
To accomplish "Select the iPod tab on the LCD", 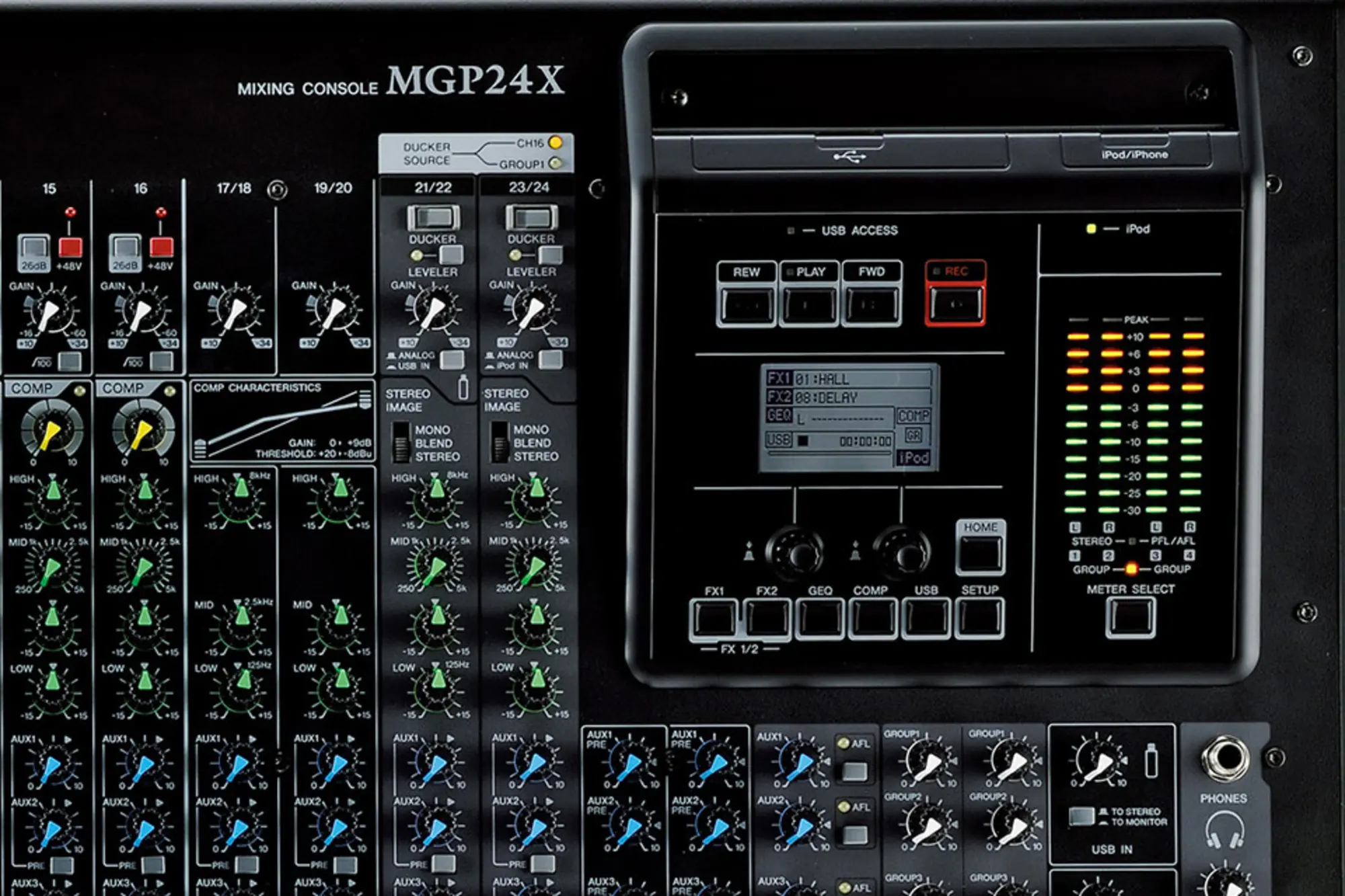I will (x=913, y=458).
